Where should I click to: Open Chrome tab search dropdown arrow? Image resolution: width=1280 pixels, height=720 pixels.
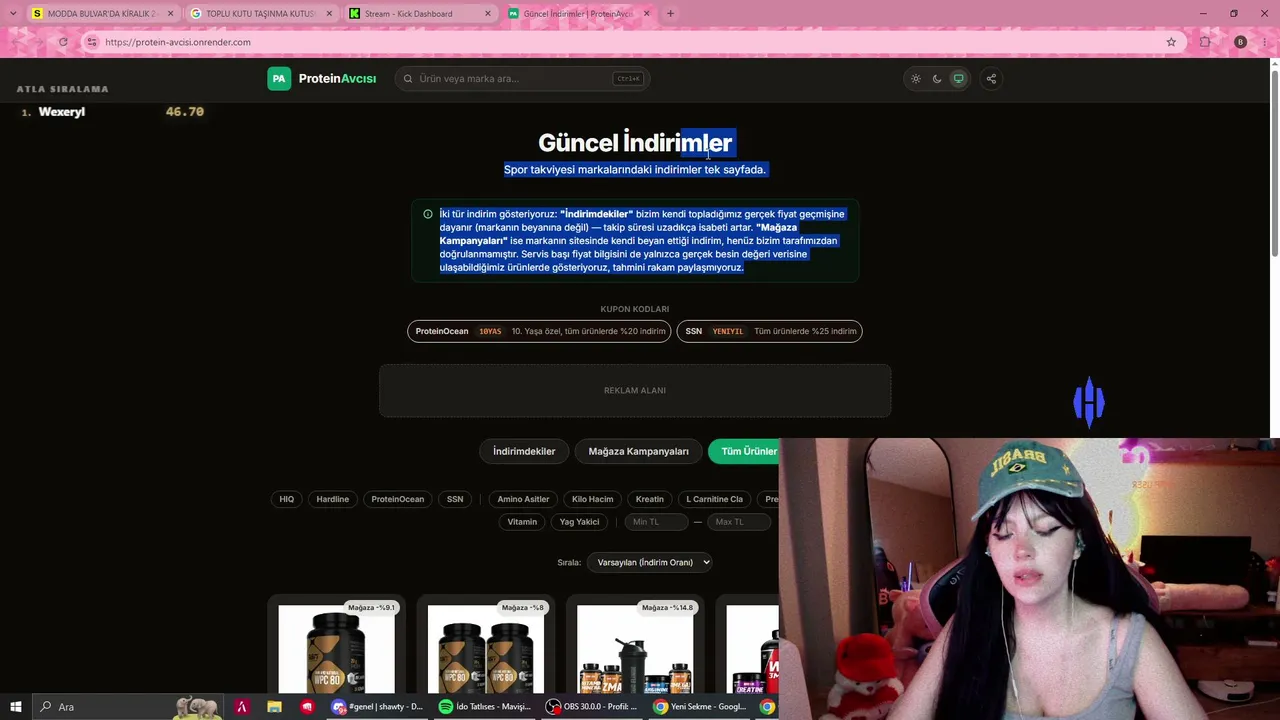click(12, 14)
